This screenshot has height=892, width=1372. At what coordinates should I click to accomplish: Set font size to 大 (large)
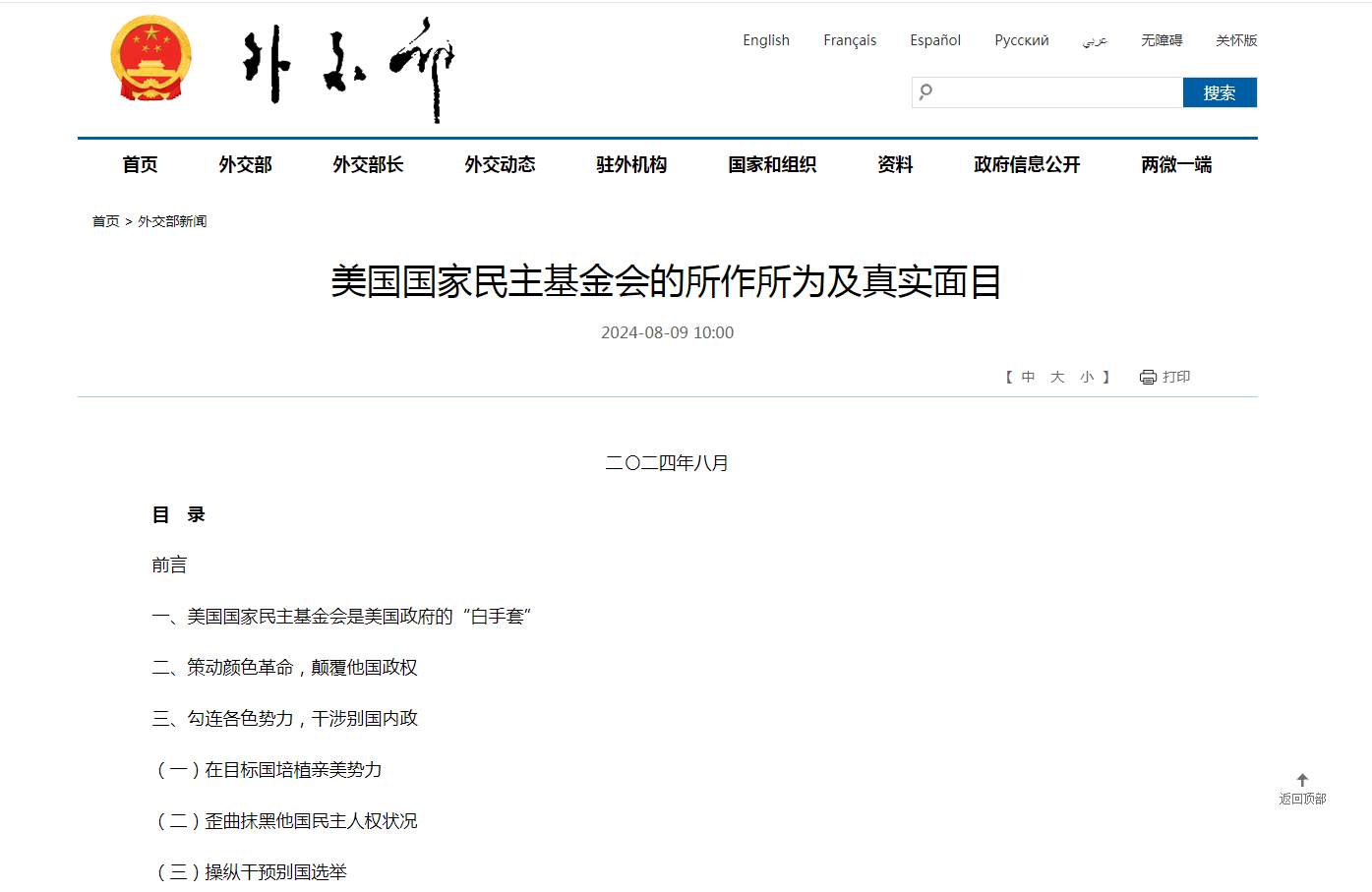(1057, 377)
